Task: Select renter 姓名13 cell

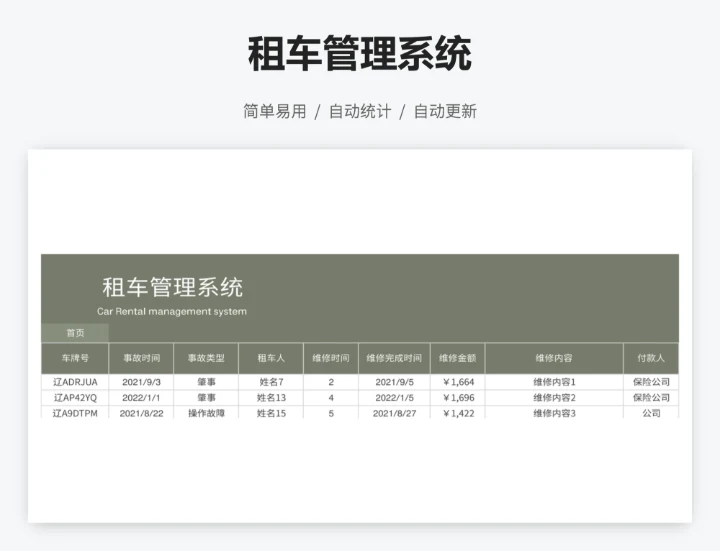Action: [271, 398]
